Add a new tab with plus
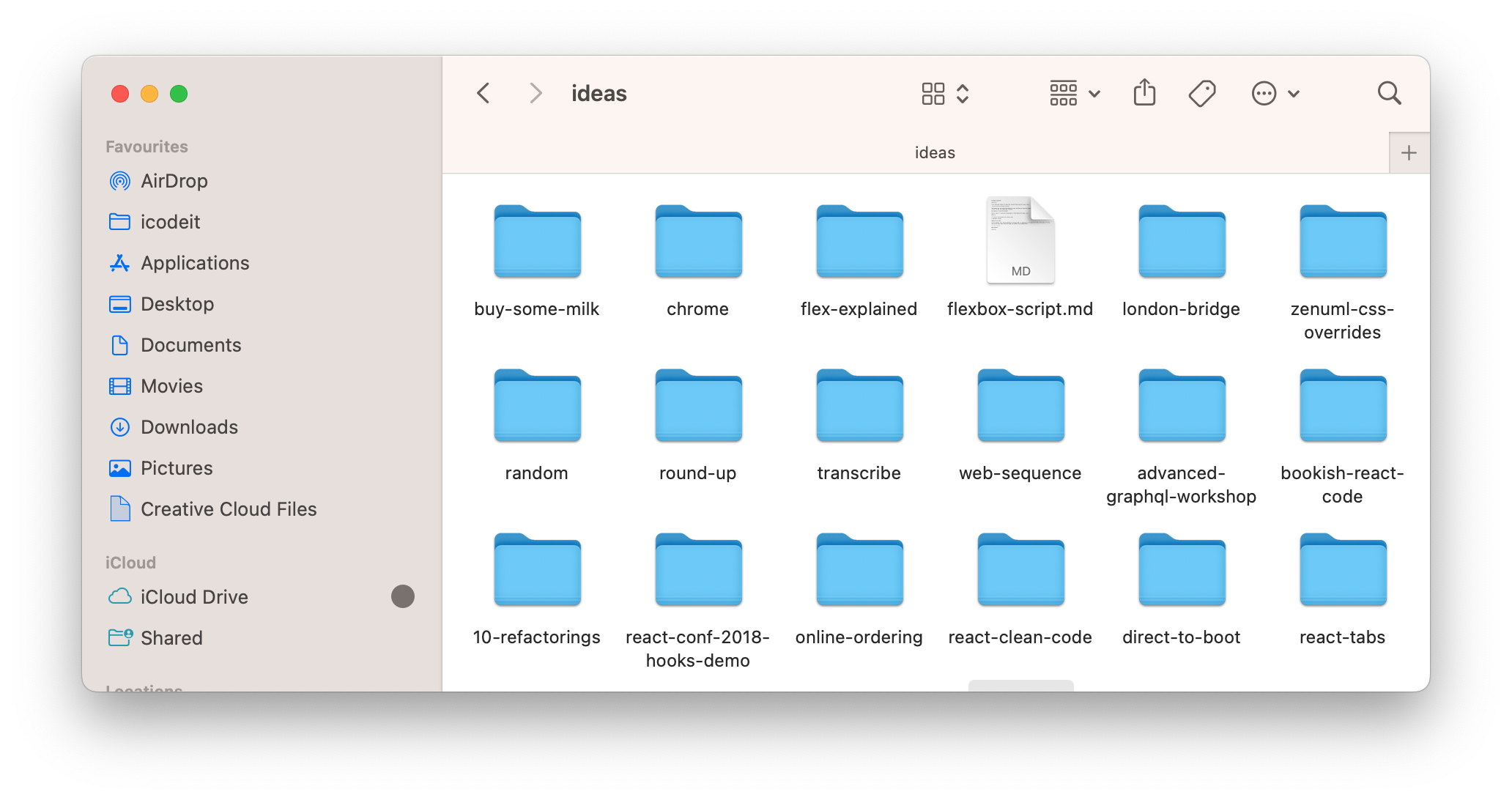Image resolution: width=1512 pixels, height=800 pixels. click(1408, 152)
